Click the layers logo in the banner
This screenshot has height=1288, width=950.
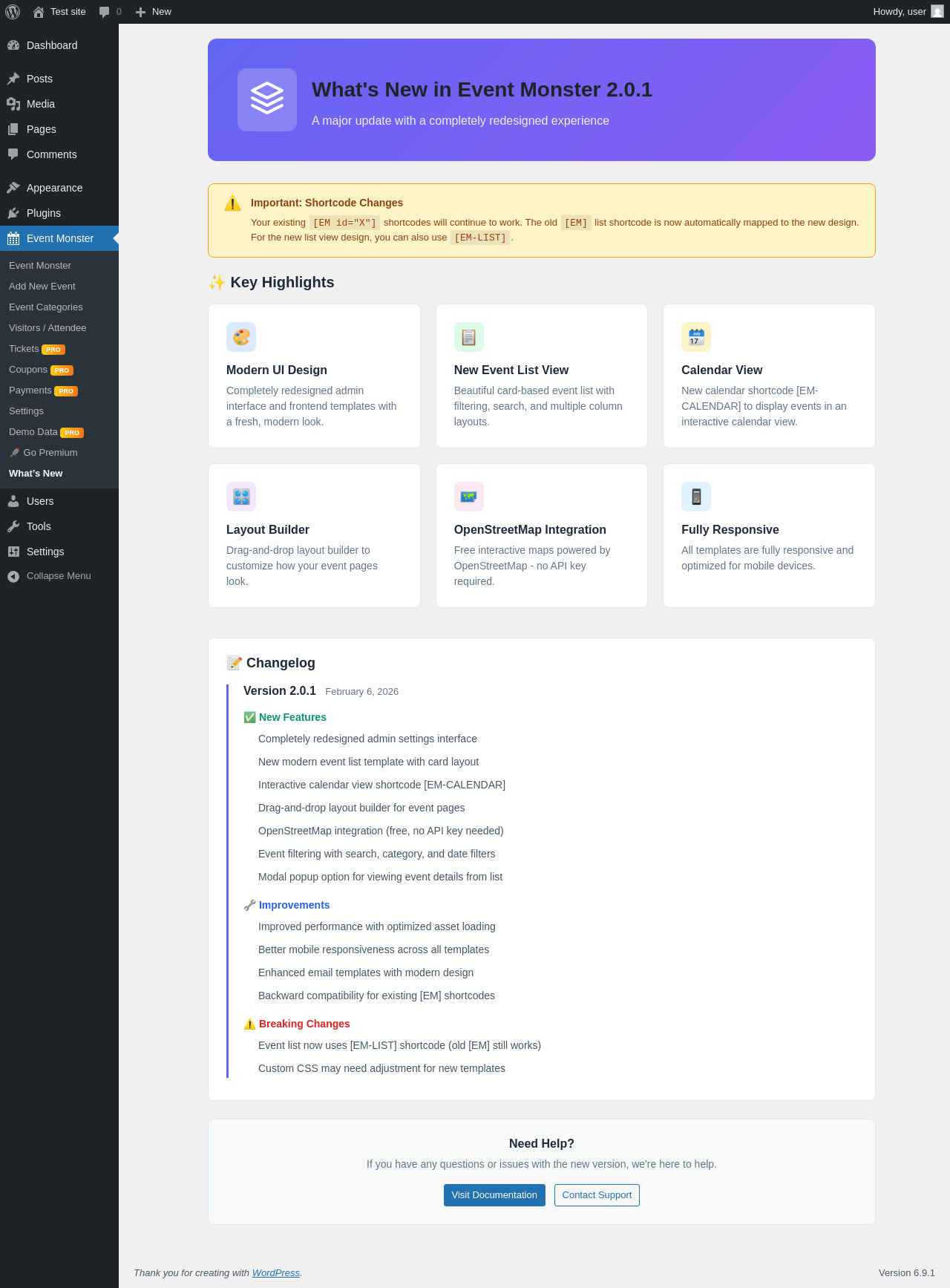point(267,99)
